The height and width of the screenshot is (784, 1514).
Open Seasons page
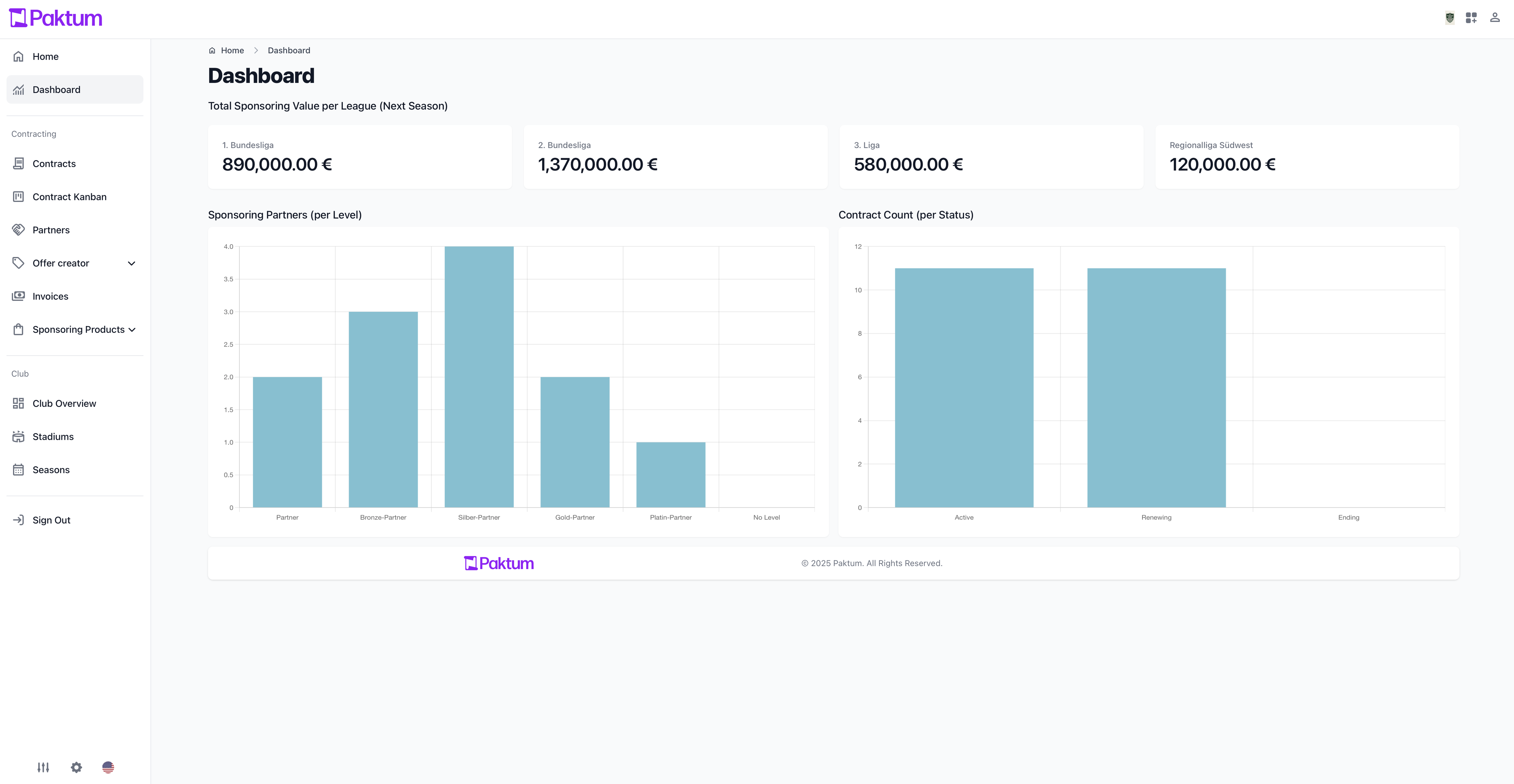pyautogui.click(x=75, y=469)
